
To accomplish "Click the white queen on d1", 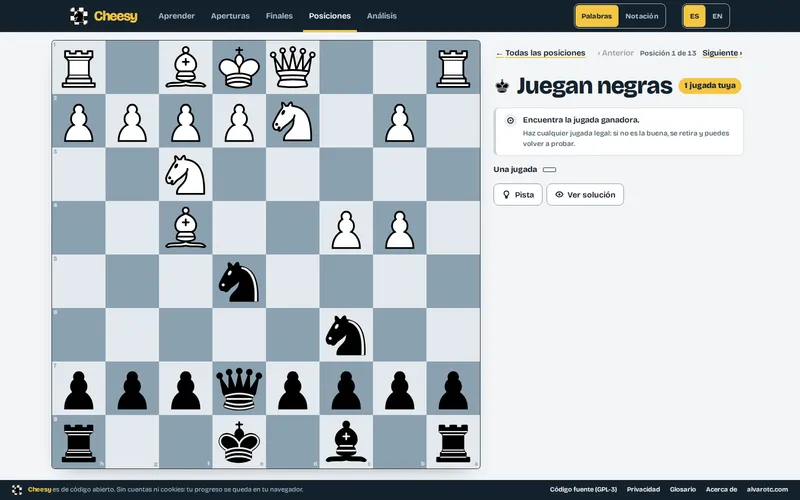I will pyautogui.click(x=292, y=67).
